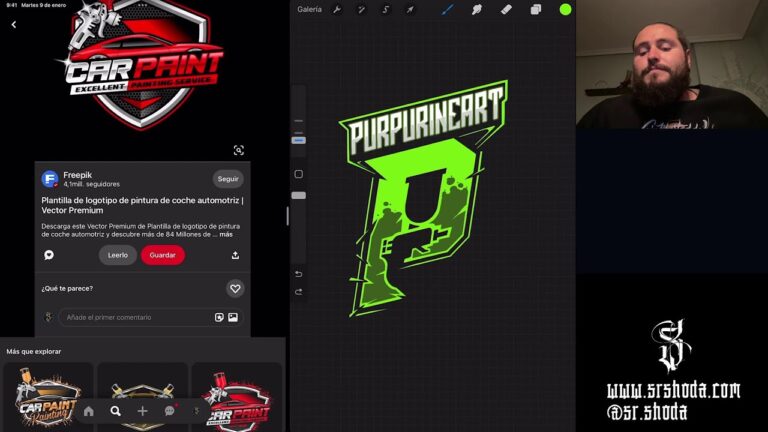Create a new pin with the plus icon

point(143,411)
